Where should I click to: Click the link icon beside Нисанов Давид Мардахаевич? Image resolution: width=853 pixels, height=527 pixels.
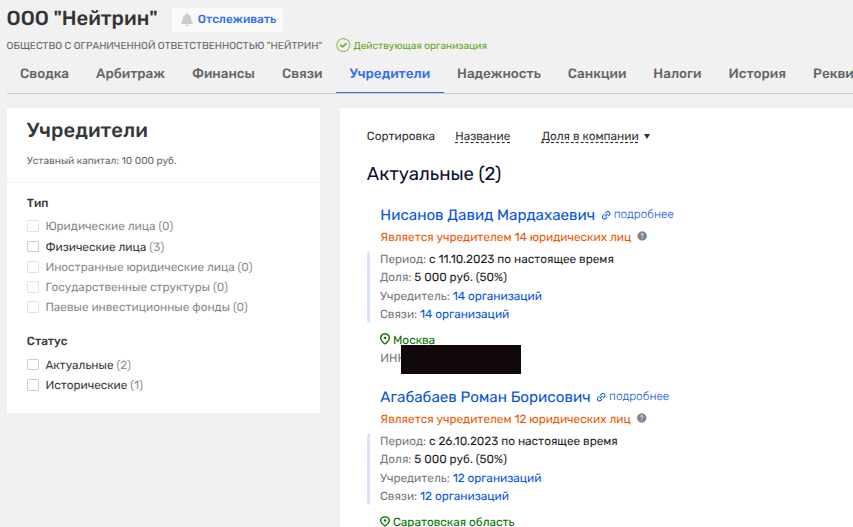606,215
